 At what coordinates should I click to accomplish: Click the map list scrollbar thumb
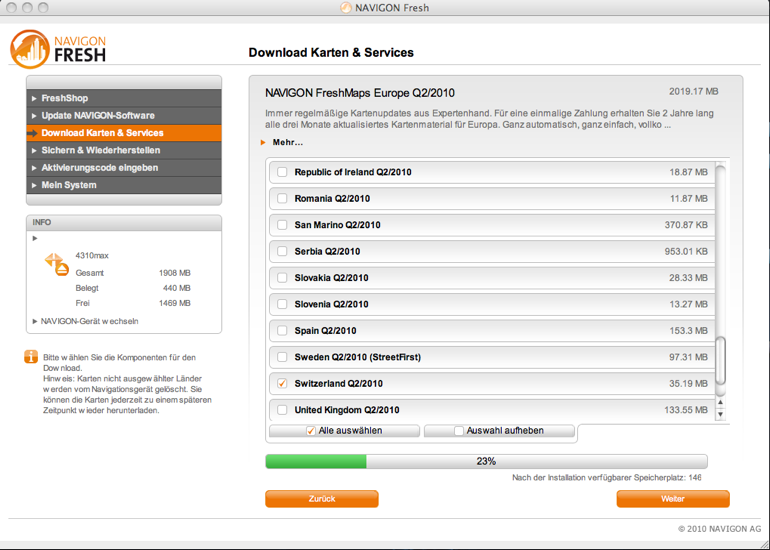pyautogui.click(x=720, y=361)
